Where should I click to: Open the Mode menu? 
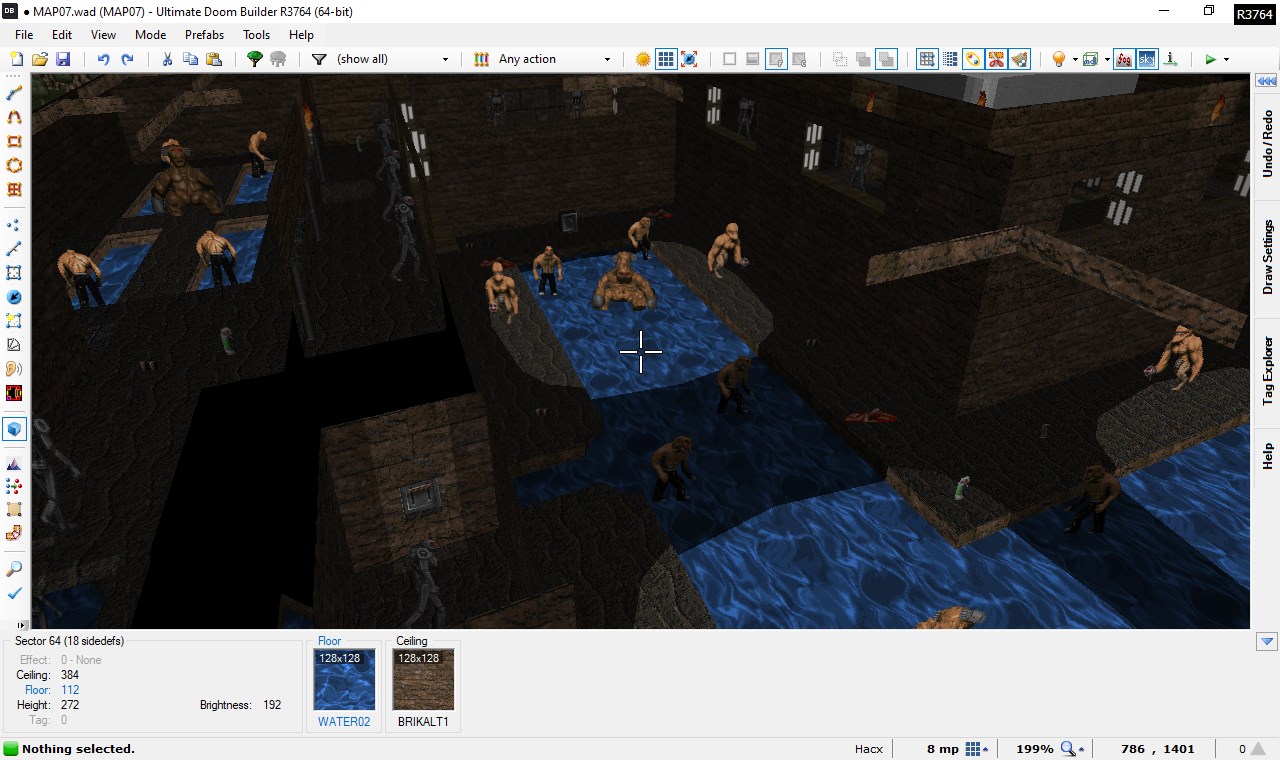[150, 34]
